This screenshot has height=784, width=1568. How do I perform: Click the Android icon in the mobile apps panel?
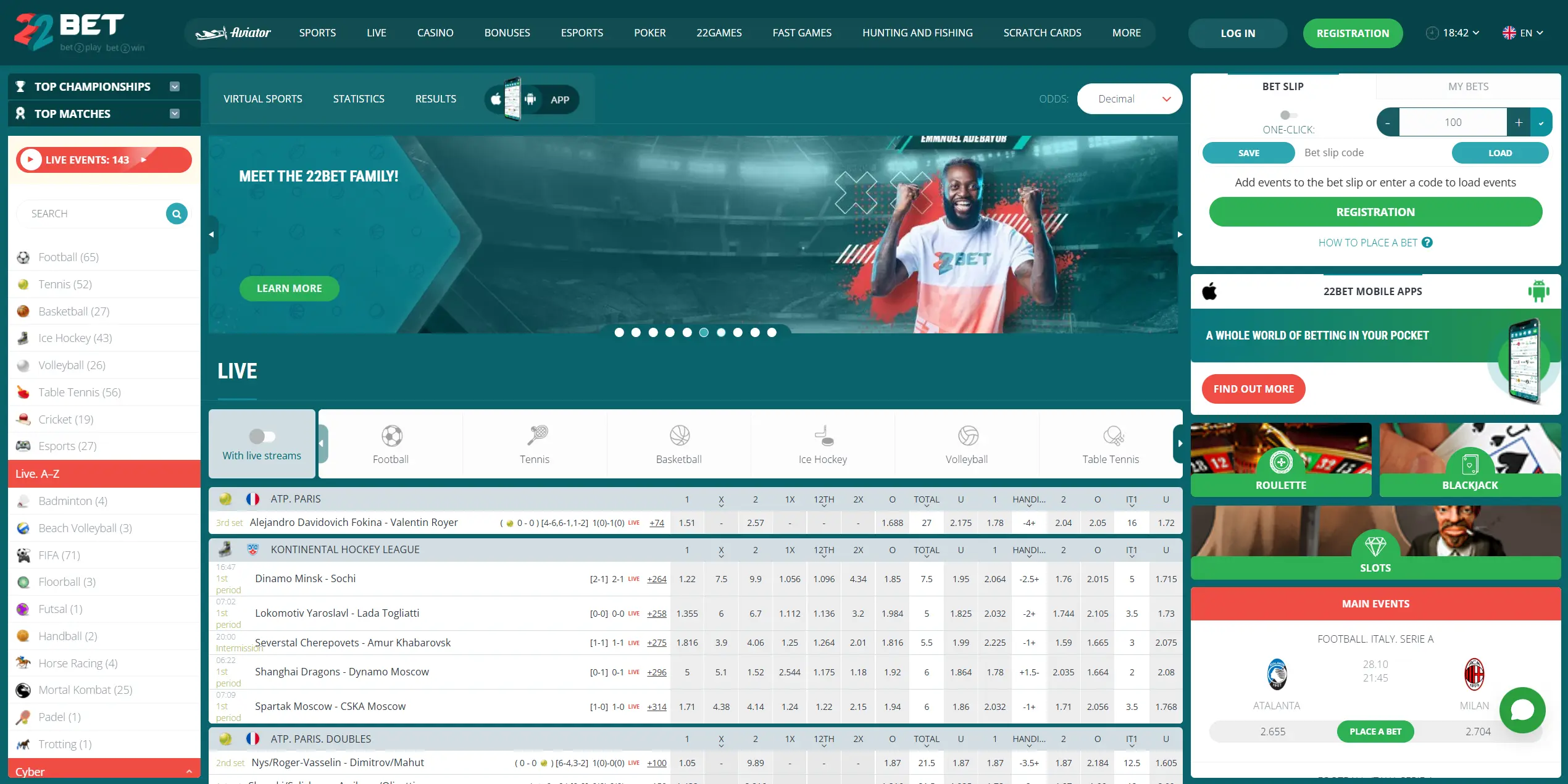(x=1538, y=291)
